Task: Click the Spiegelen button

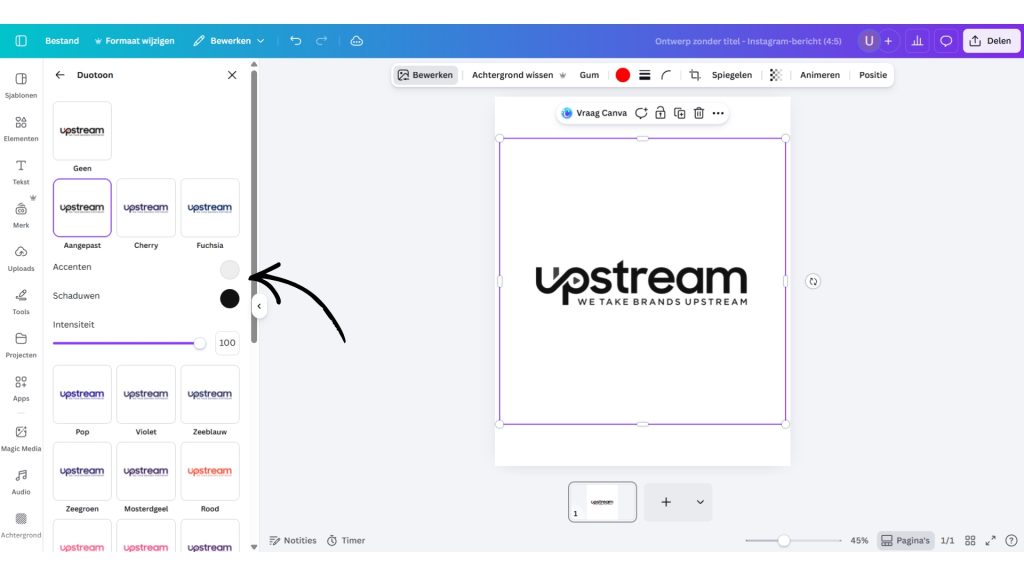Action: point(731,75)
